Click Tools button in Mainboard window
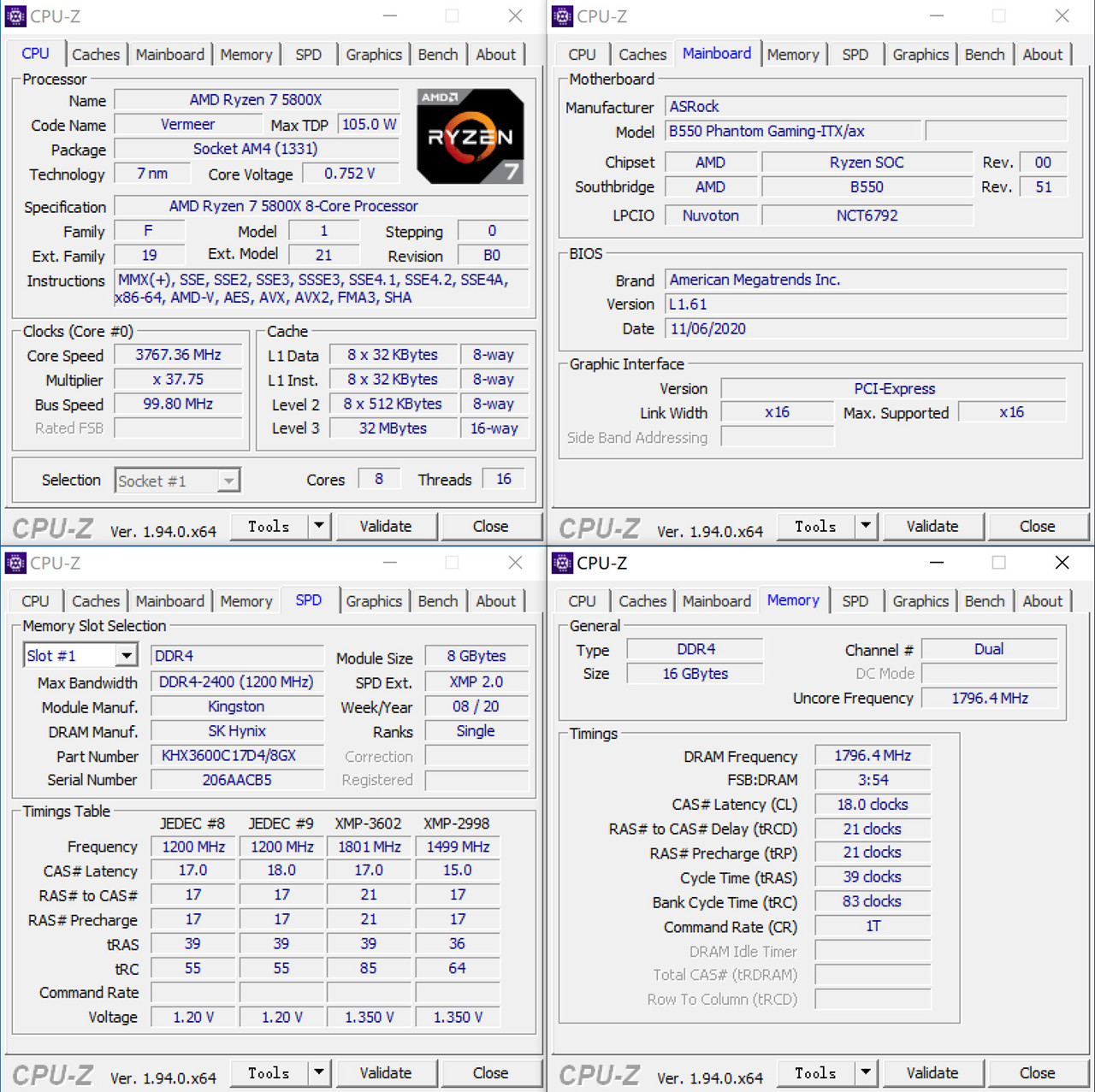The height and width of the screenshot is (1092, 1095). click(815, 526)
